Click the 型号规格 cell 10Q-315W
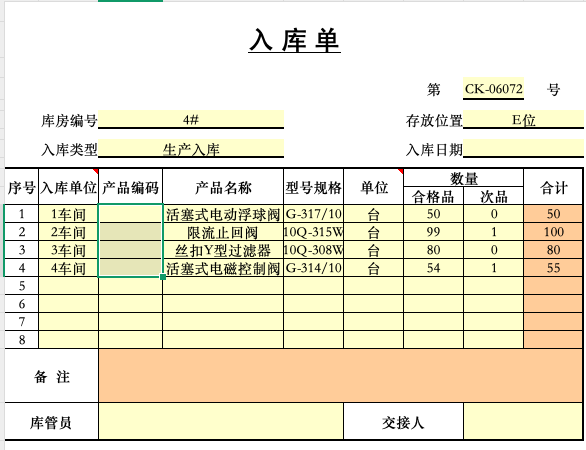Image resolution: width=586 pixels, height=450 pixels. tap(314, 232)
